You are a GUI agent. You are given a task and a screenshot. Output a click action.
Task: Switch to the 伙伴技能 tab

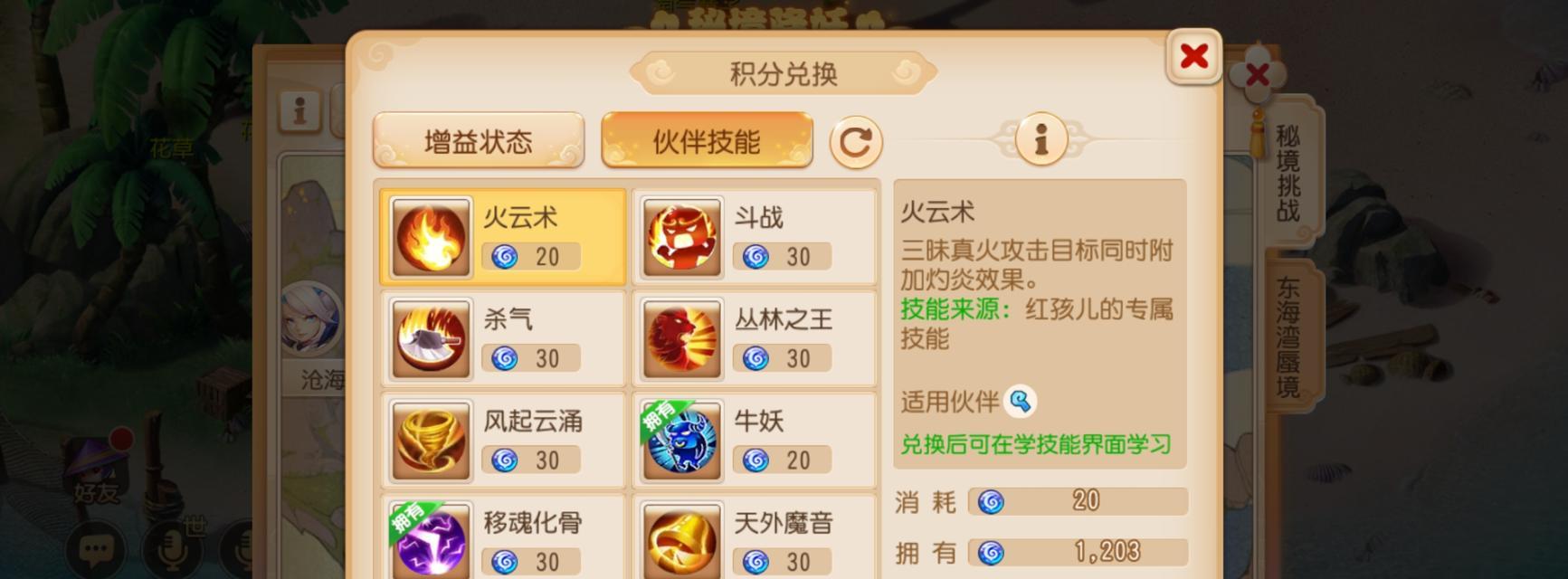(x=707, y=141)
